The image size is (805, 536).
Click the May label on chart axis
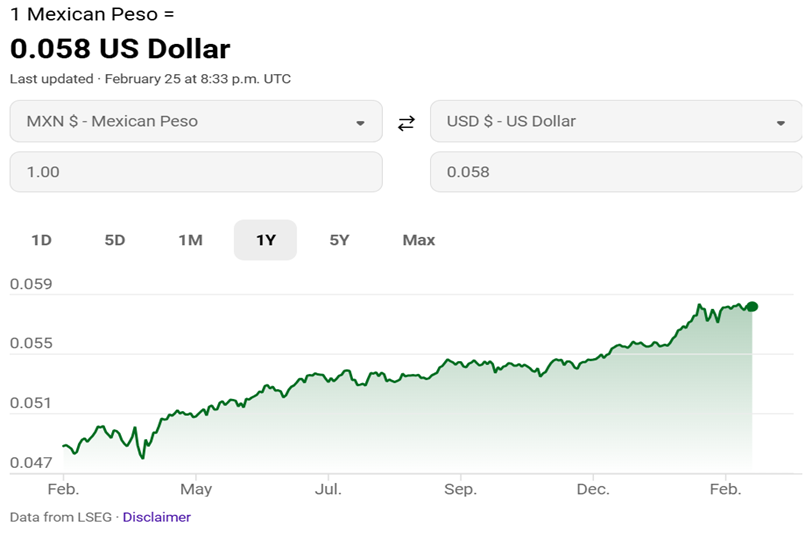[x=196, y=489]
